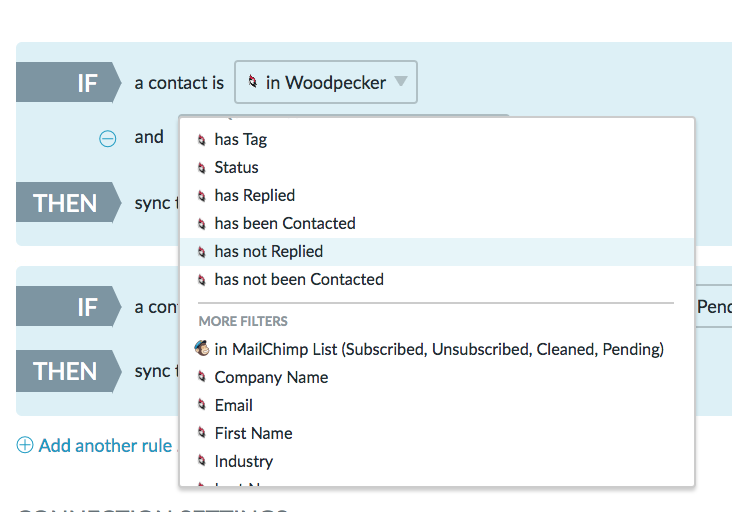
Task: Click the Woodpecker icon beside 'Email'
Action: pos(202,404)
